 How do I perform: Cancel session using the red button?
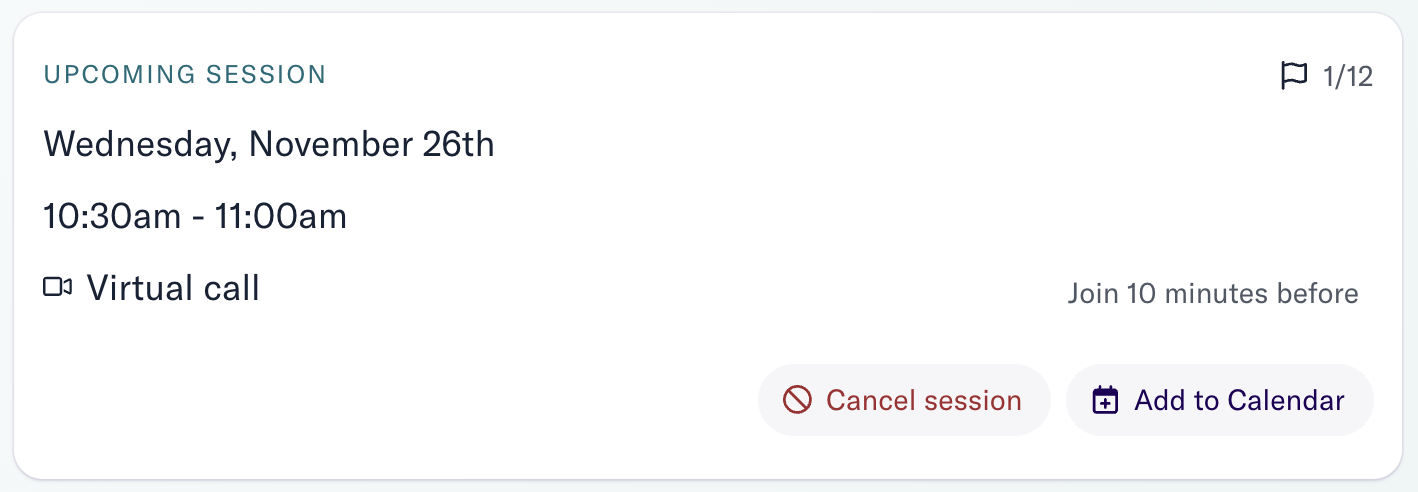(904, 400)
